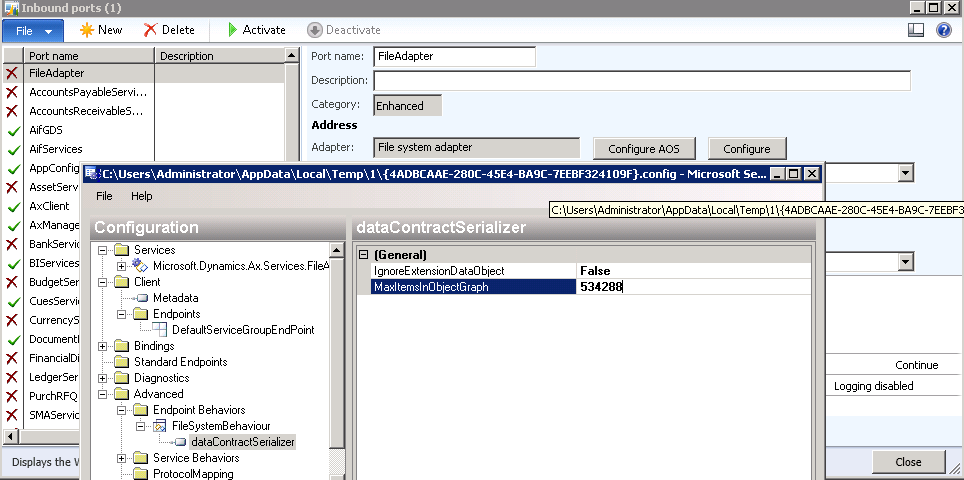
Task: Expand the Bindings folder node
Action: point(103,346)
